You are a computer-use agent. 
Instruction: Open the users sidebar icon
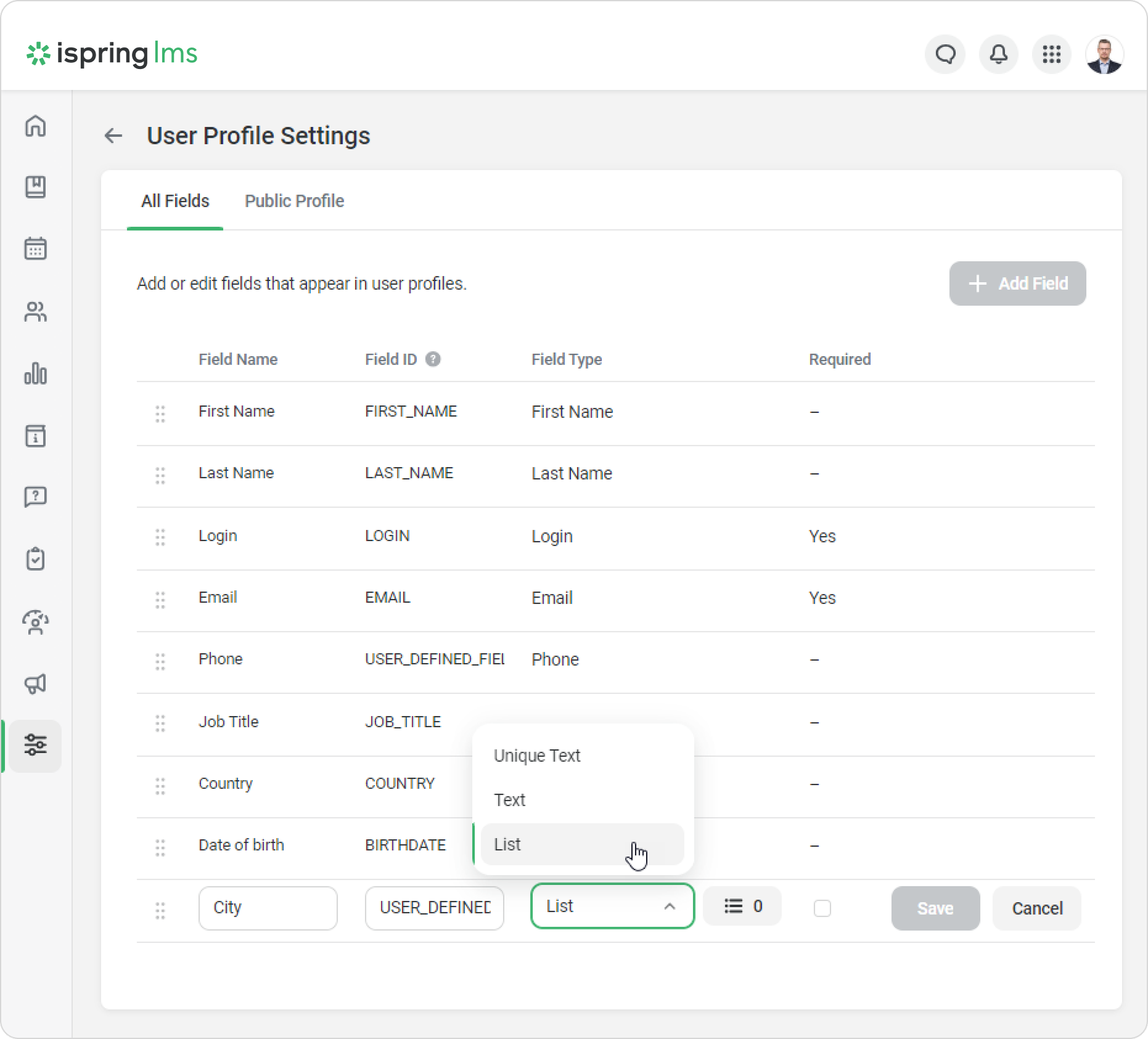pyautogui.click(x=36, y=312)
